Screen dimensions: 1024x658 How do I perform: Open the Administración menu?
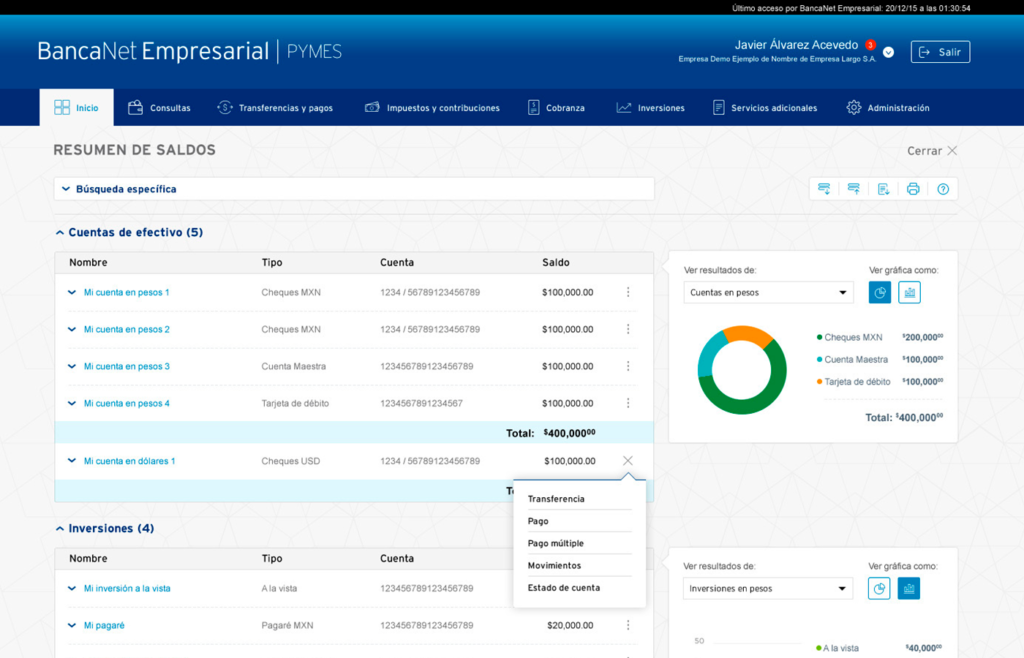(888, 108)
